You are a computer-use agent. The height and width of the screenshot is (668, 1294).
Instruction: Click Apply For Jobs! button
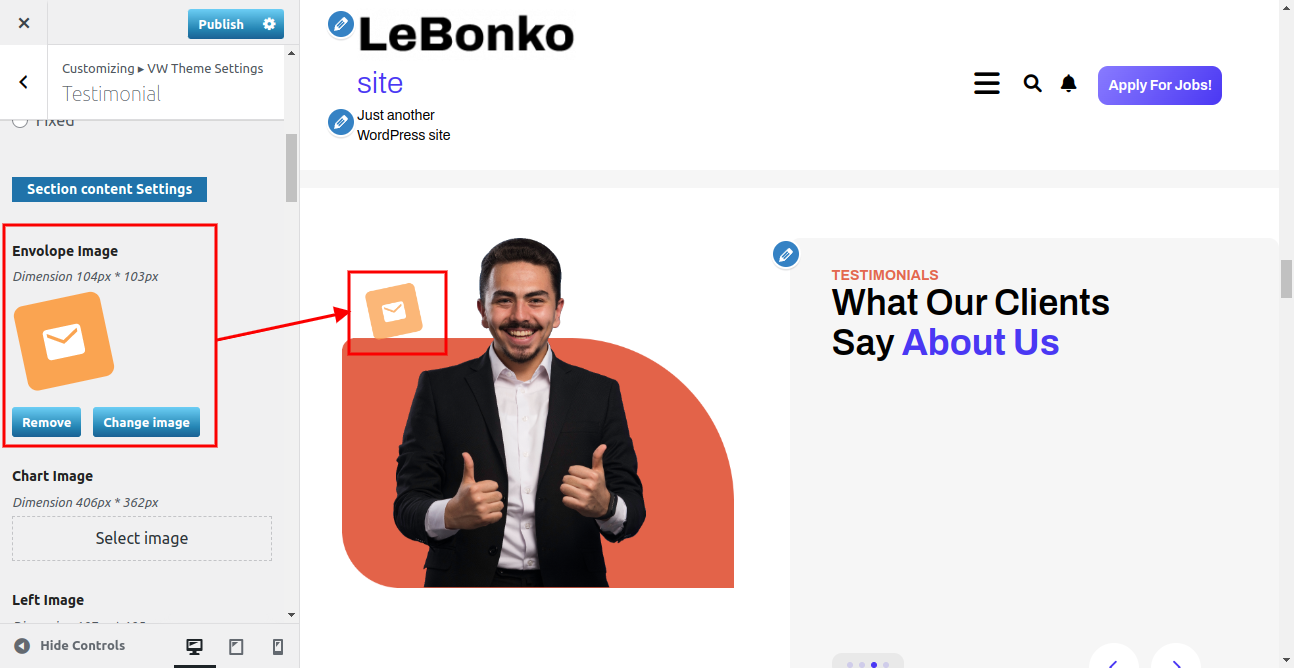click(x=1160, y=85)
